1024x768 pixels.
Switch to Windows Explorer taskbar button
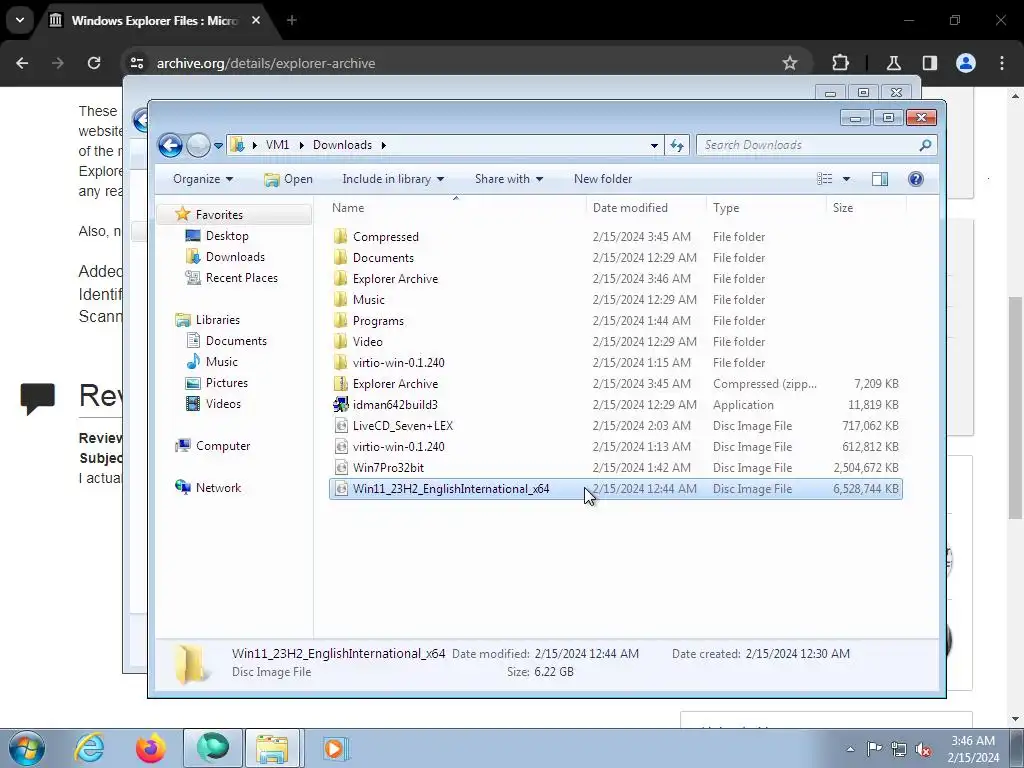pos(272,748)
